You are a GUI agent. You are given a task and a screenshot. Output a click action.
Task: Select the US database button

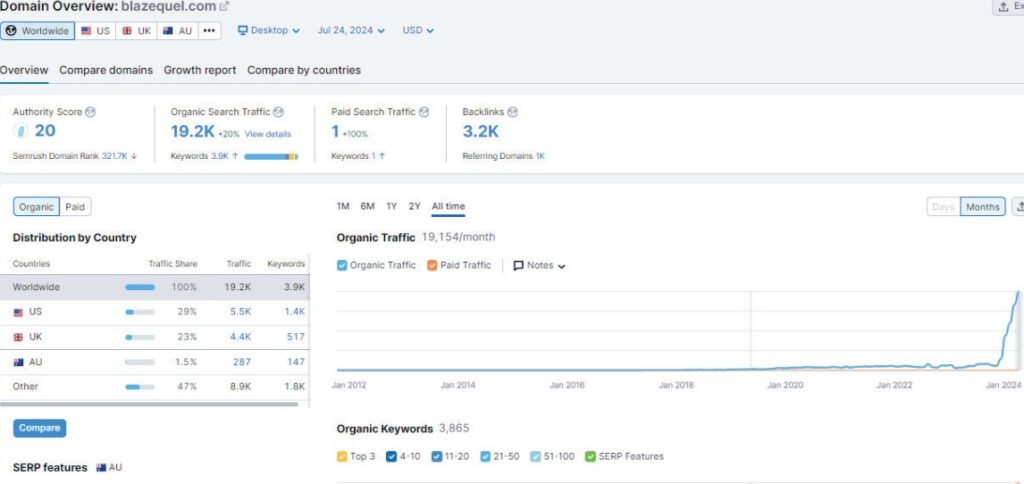tap(95, 31)
